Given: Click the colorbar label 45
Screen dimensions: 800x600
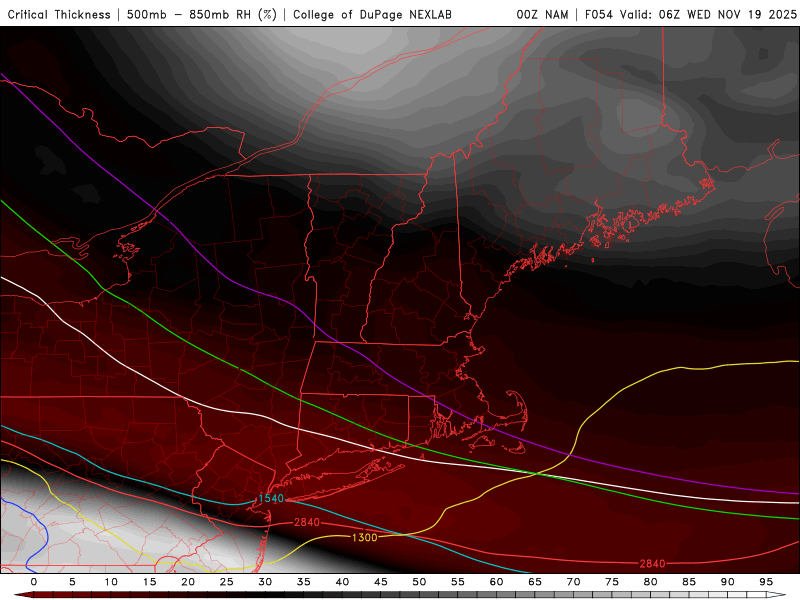Looking at the screenshot, I should tap(381, 582).
